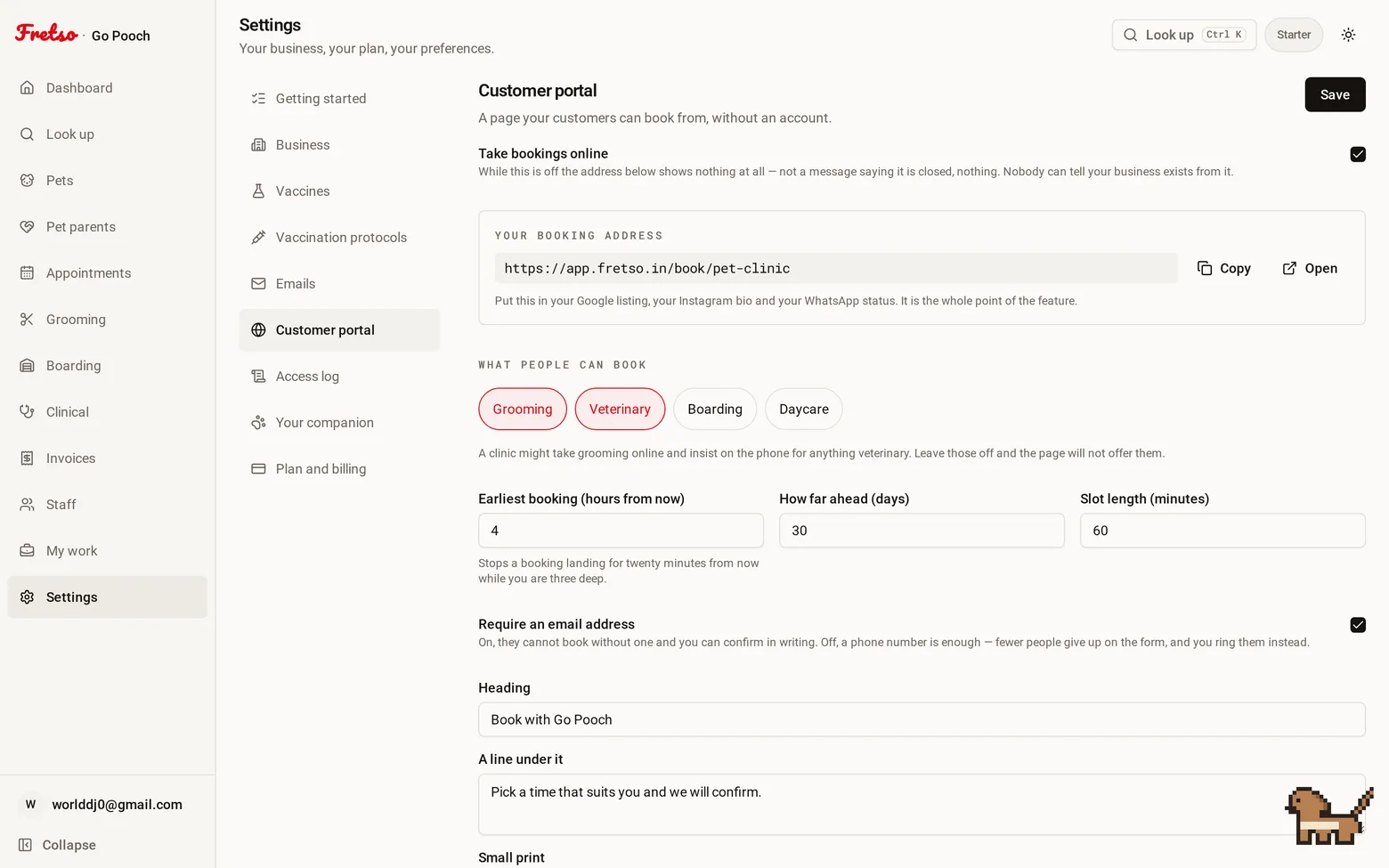This screenshot has width=1389, height=868.
Task: Click the Slot length minutes field
Action: (x=1222, y=531)
